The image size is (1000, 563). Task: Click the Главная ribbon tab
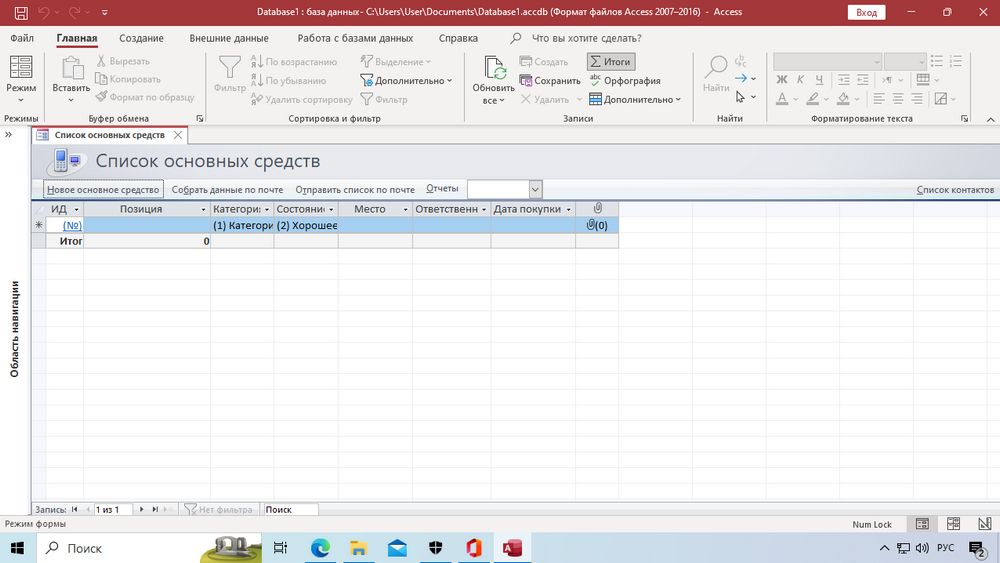coord(77,38)
